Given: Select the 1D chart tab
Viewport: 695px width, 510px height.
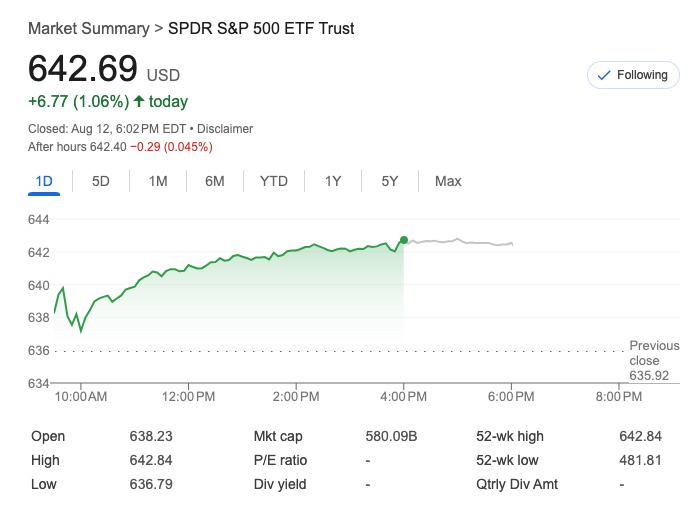Looking at the screenshot, I should [43, 181].
